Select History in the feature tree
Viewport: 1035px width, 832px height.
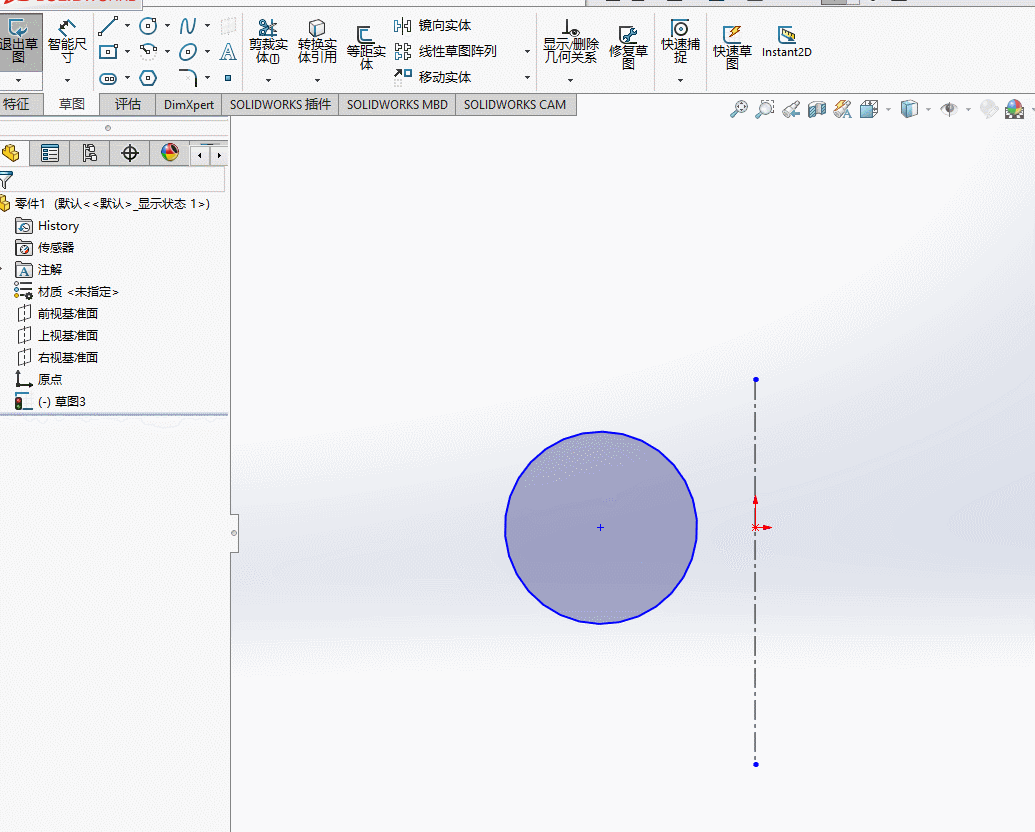click(x=58, y=226)
